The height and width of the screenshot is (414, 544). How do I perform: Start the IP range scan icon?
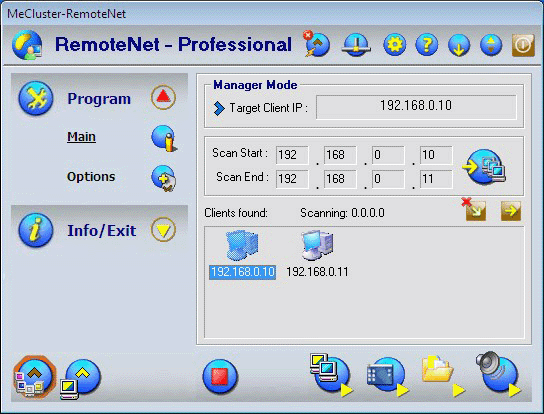pos(484,166)
